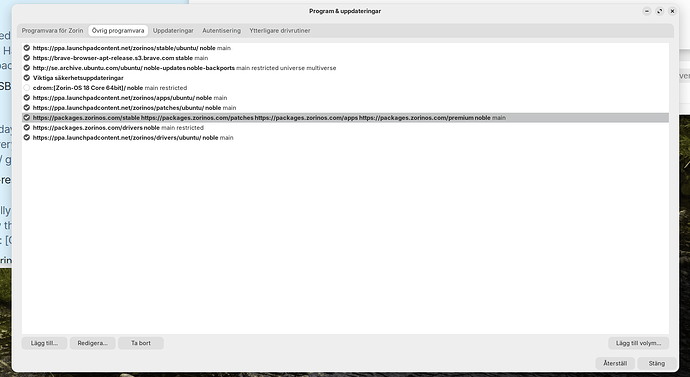
Task: Enable the cdrom Zorin-OS 18 Core source
Action: point(27,88)
